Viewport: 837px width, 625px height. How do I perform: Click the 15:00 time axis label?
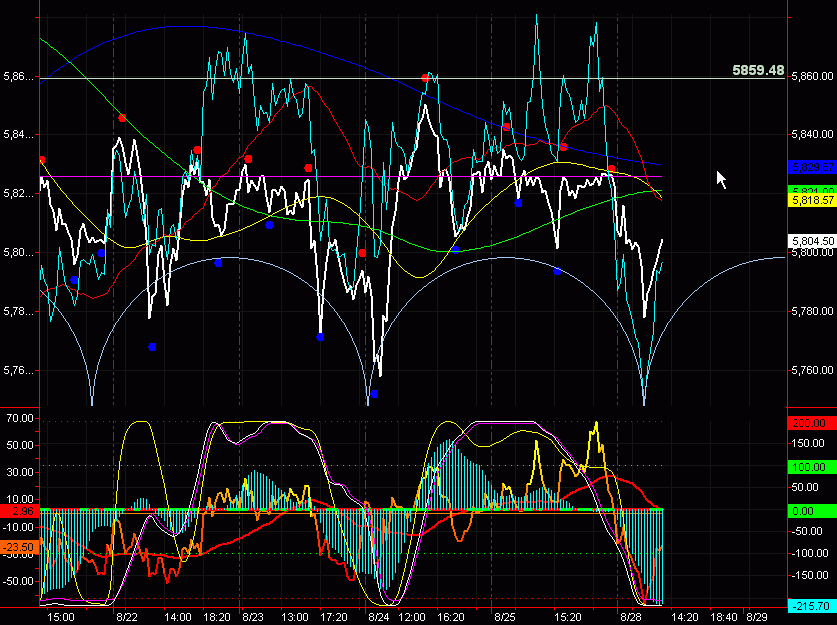coord(60,618)
